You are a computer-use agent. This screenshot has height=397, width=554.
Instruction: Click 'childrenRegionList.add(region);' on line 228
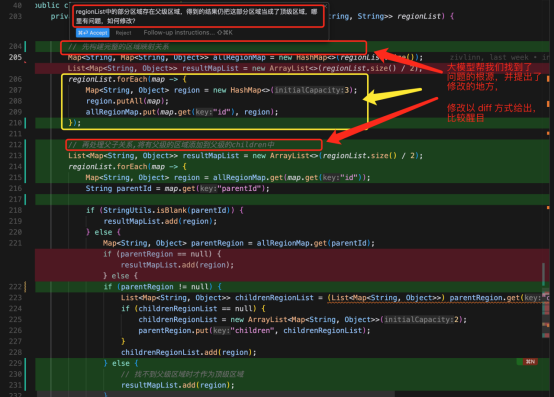[189, 352]
